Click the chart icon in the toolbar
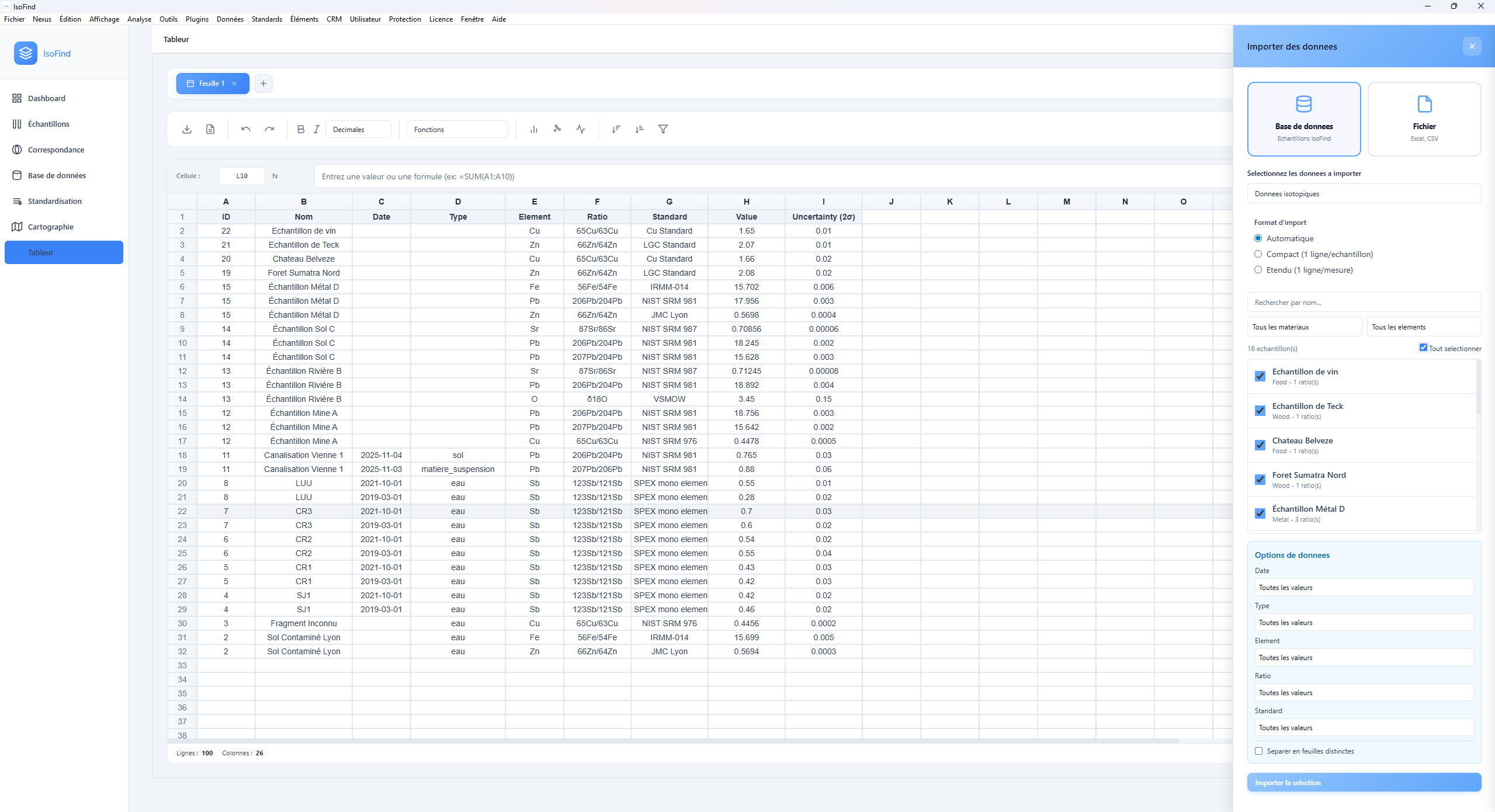The image size is (1495, 812). (533, 129)
